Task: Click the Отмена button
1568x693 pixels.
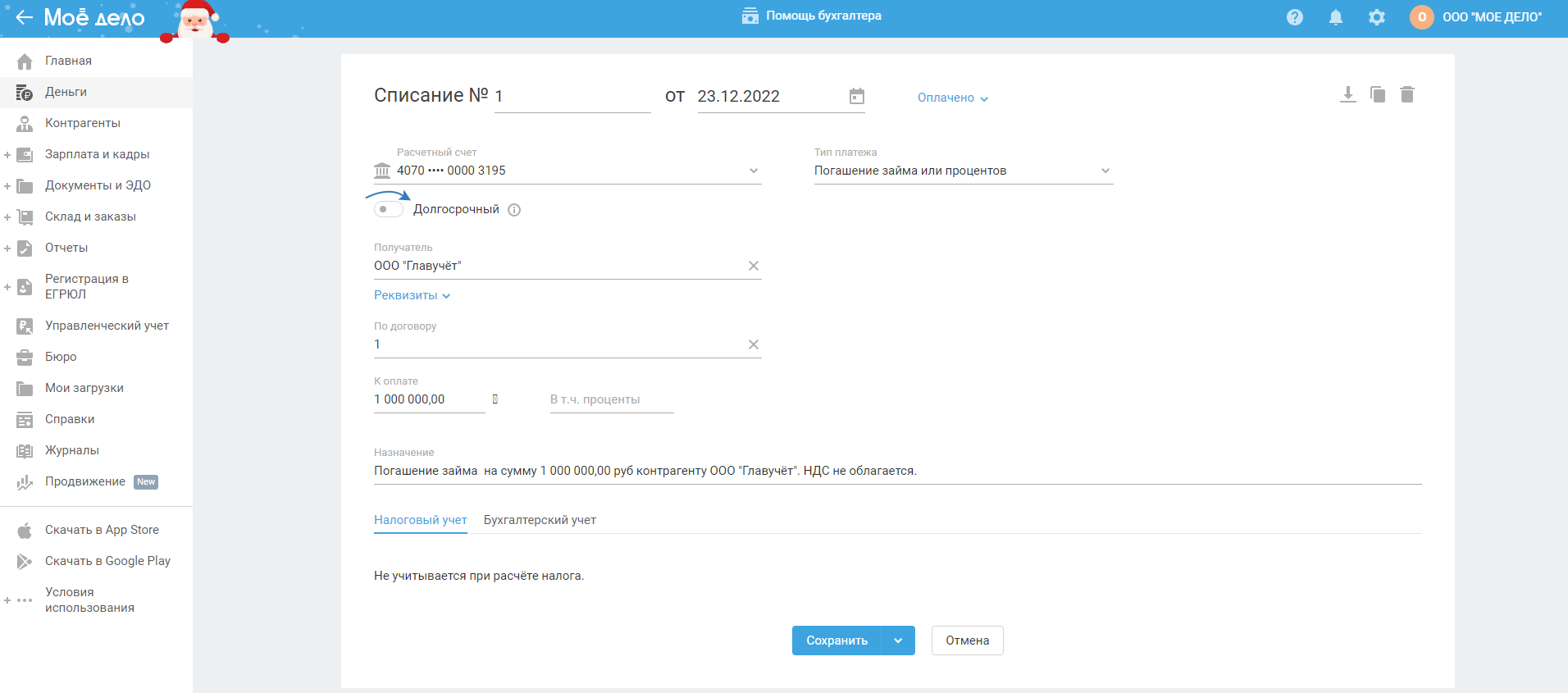Action: 967,641
